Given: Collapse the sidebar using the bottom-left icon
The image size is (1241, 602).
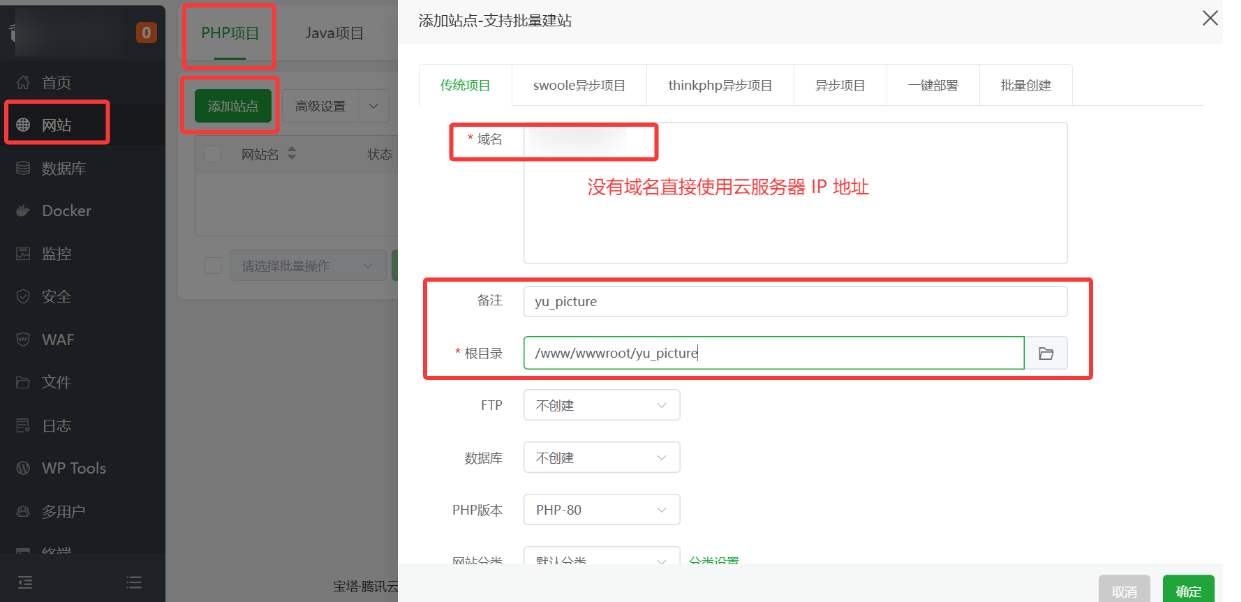Looking at the screenshot, I should coord(24,582).
